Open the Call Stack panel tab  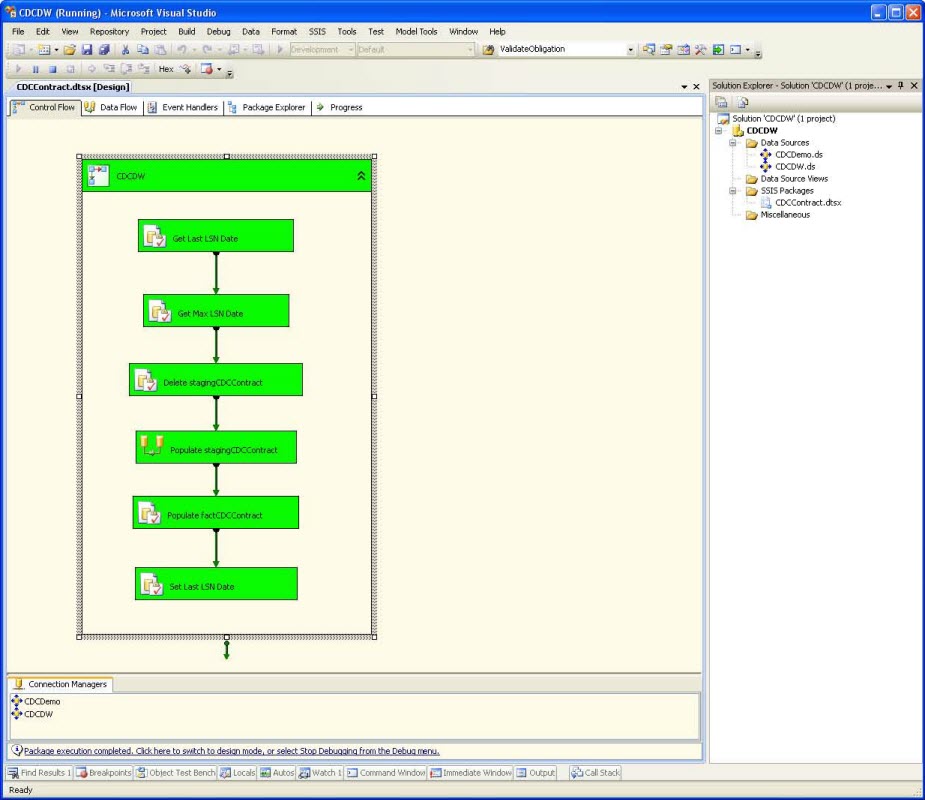595,773
